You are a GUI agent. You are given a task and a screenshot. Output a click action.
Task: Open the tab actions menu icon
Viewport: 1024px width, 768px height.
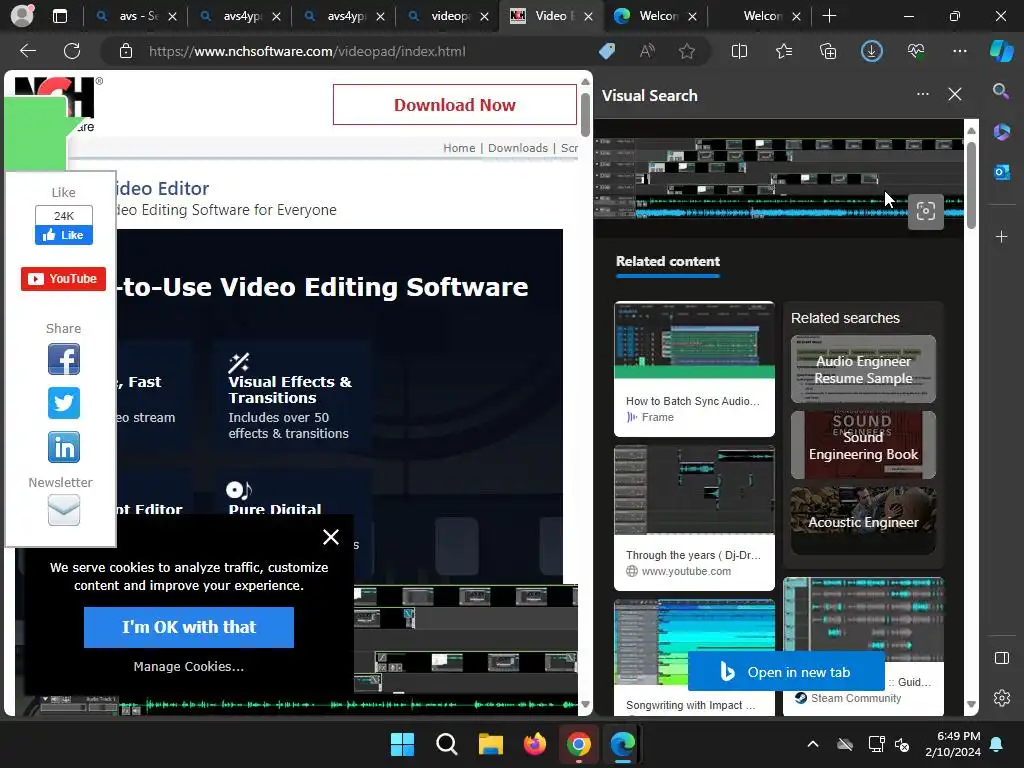59,16
